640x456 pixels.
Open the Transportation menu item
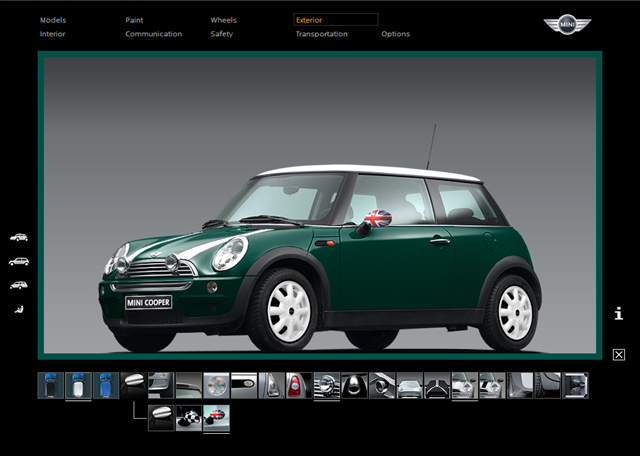point(321,34)
